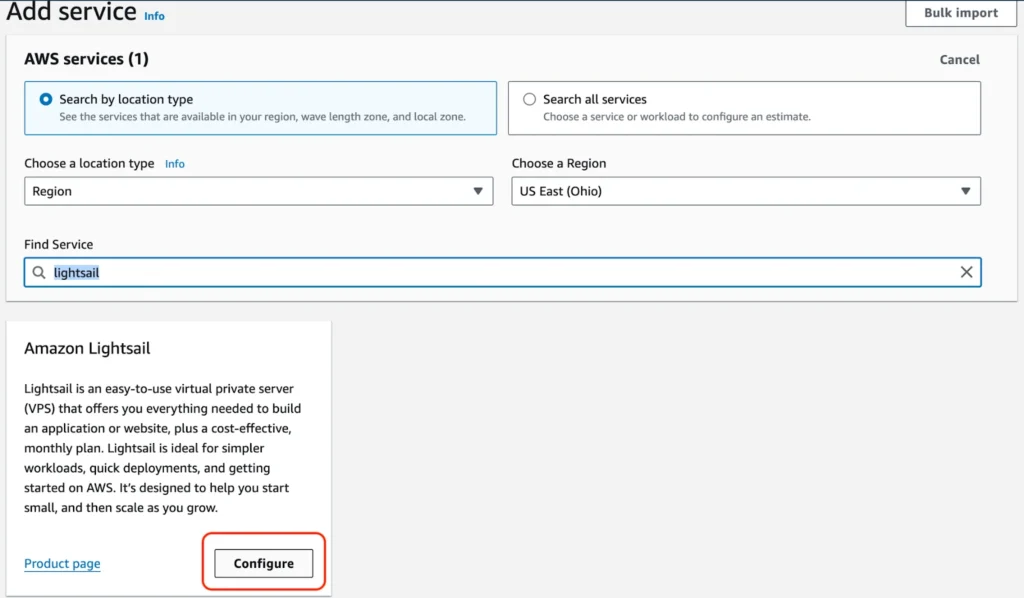
Task: Click the Lightsail description paragraph
Action: tap(163, 447)
